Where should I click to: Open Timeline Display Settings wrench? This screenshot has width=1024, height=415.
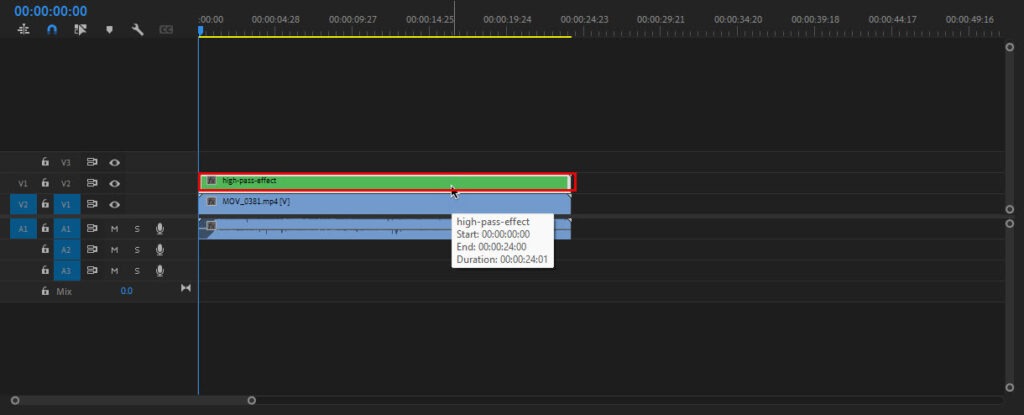click(x=138, y=30)
